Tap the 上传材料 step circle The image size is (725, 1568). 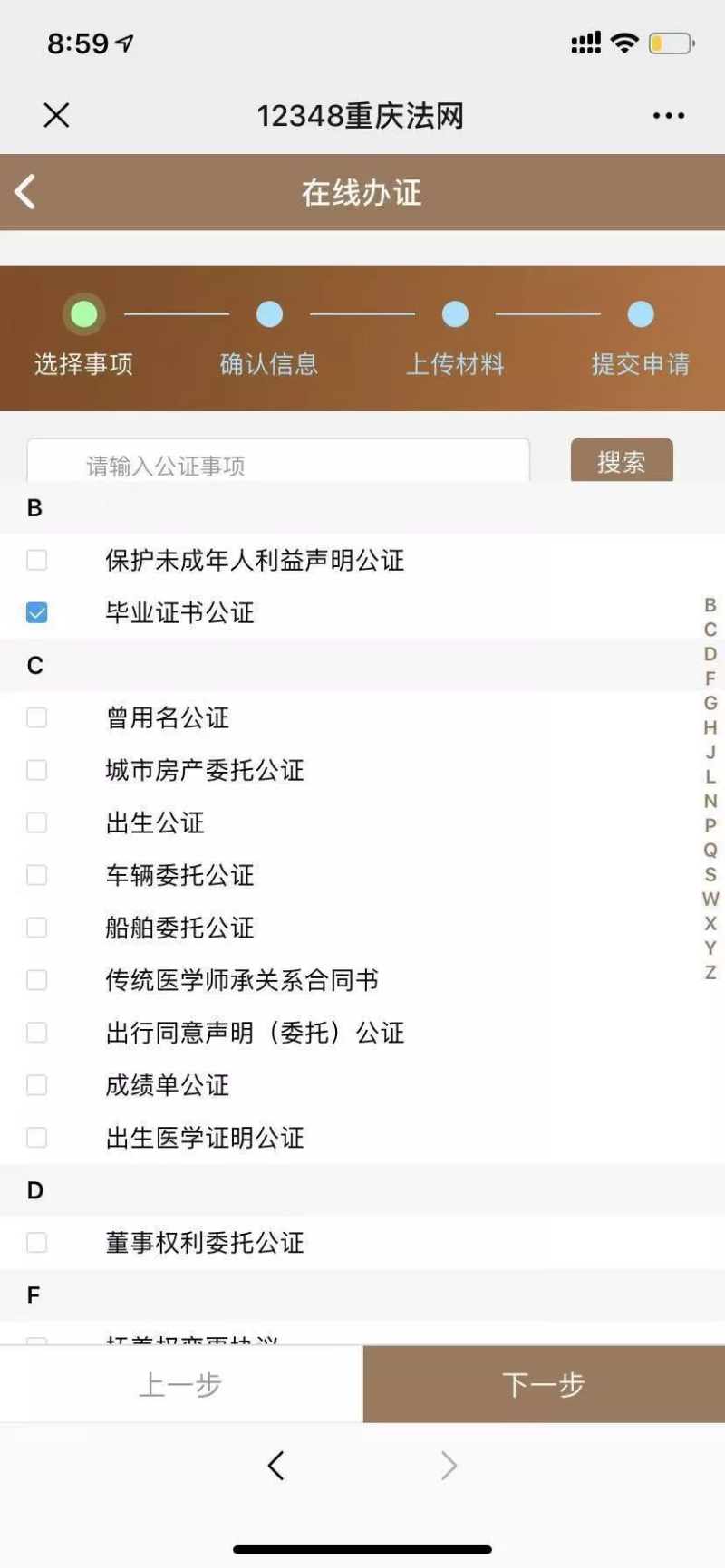click(x=455, y=314)
